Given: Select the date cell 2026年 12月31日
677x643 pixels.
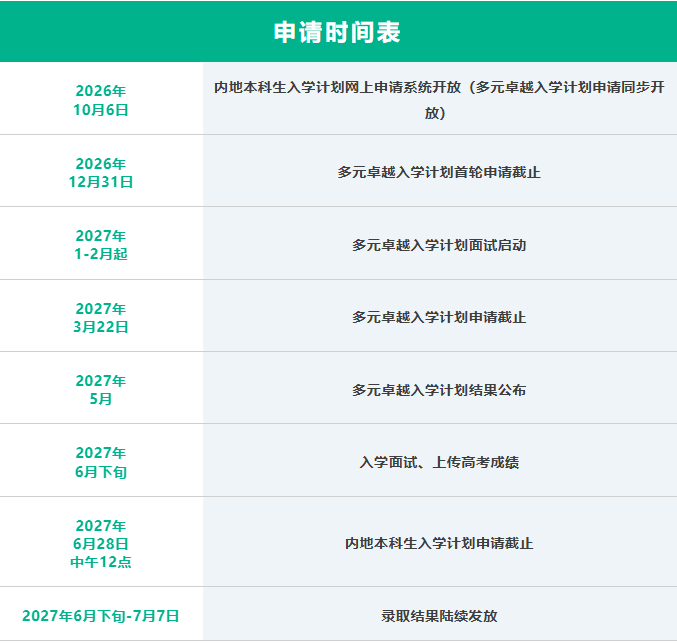Looking at the screenshot, I should (101, 173).
